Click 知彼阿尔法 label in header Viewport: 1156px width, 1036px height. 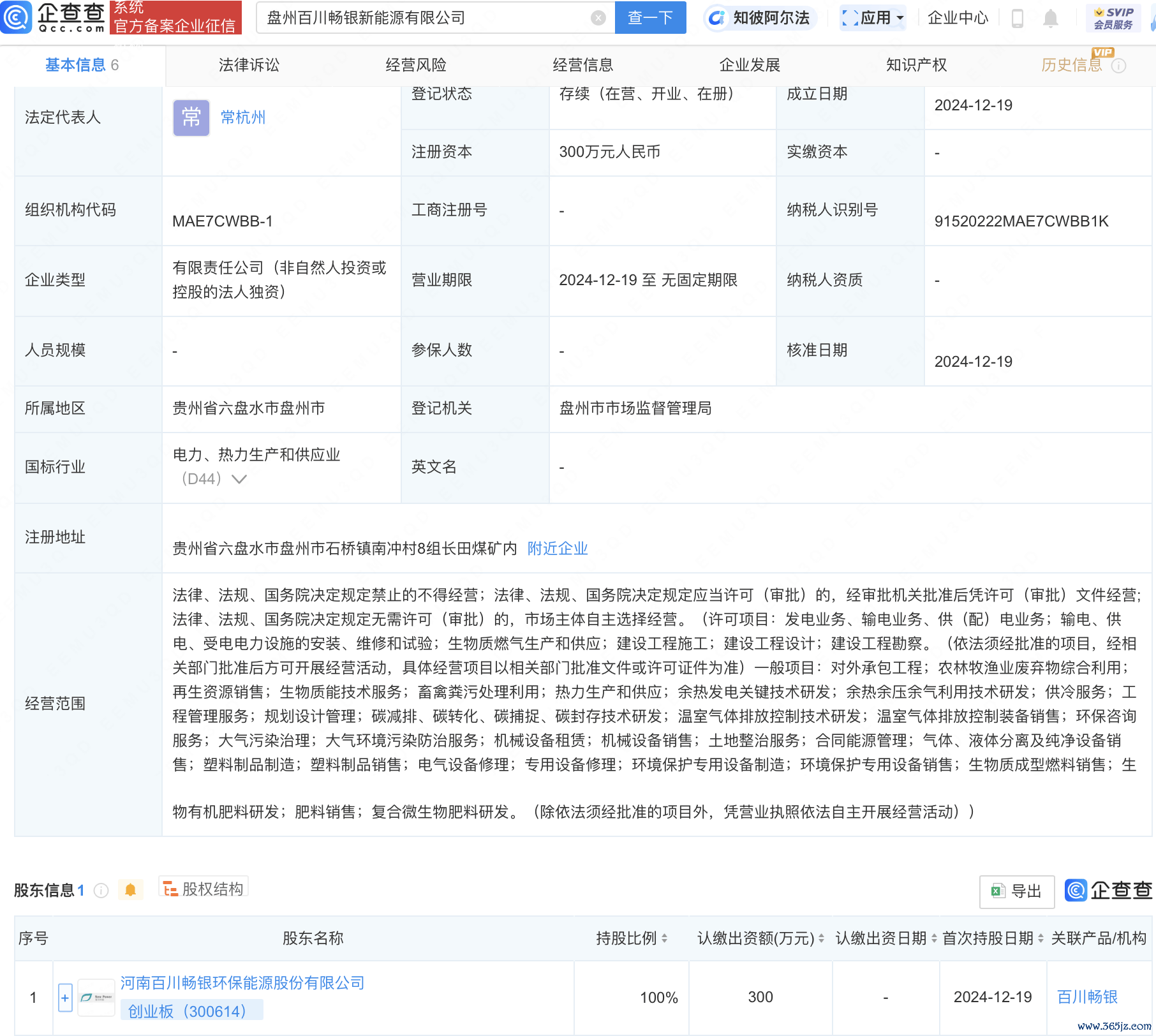771,18
